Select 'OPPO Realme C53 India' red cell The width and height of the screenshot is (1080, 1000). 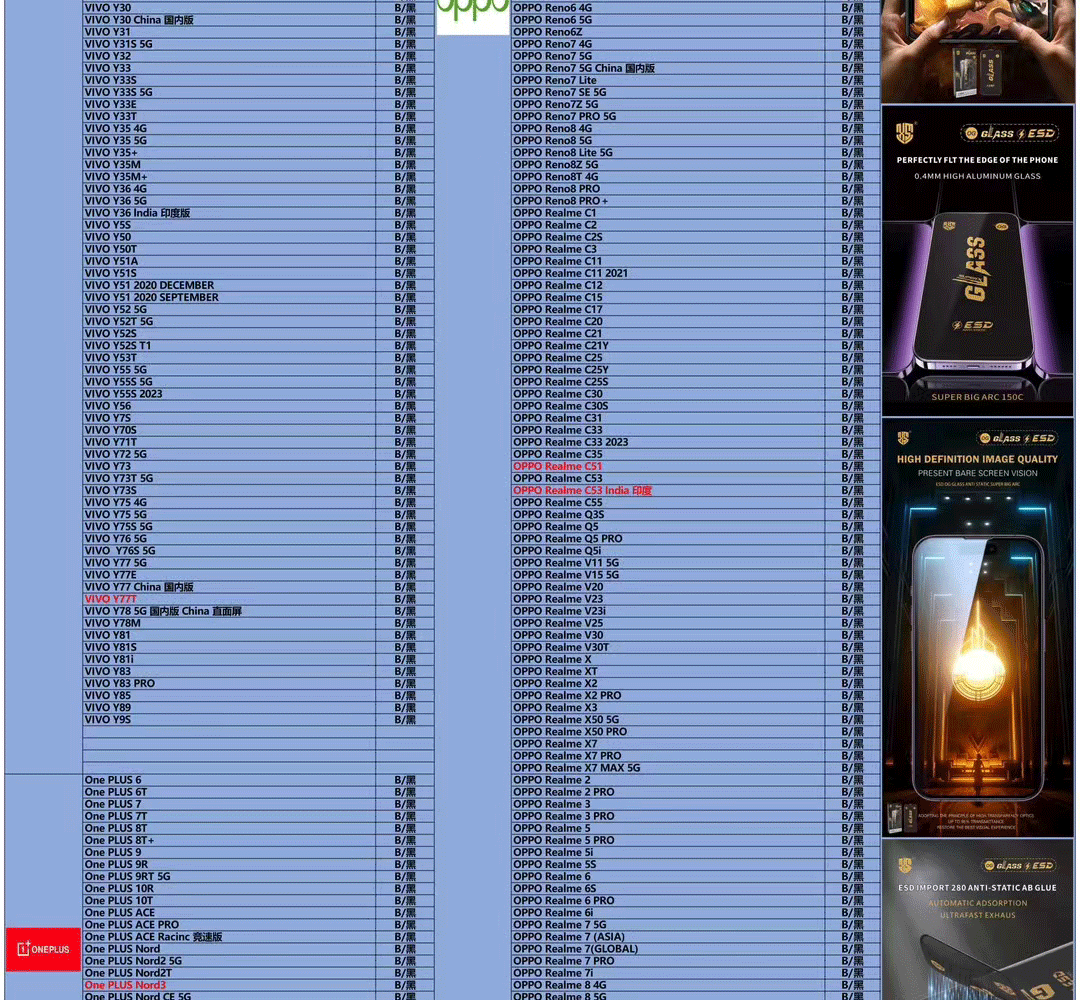coord(668,490)
